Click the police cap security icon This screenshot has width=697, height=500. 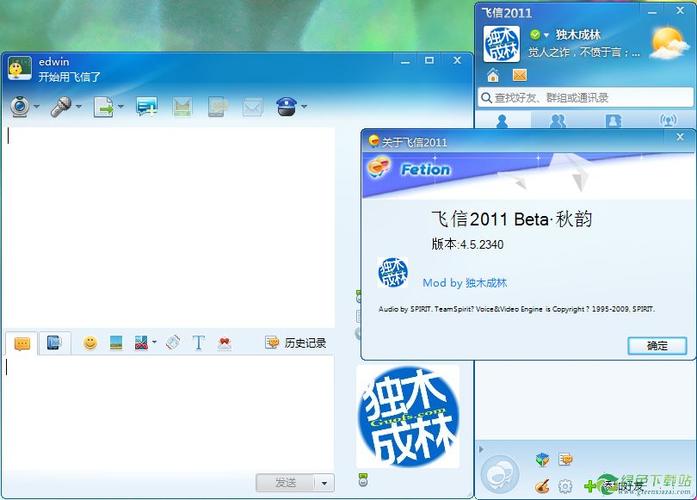click(286, 107)
